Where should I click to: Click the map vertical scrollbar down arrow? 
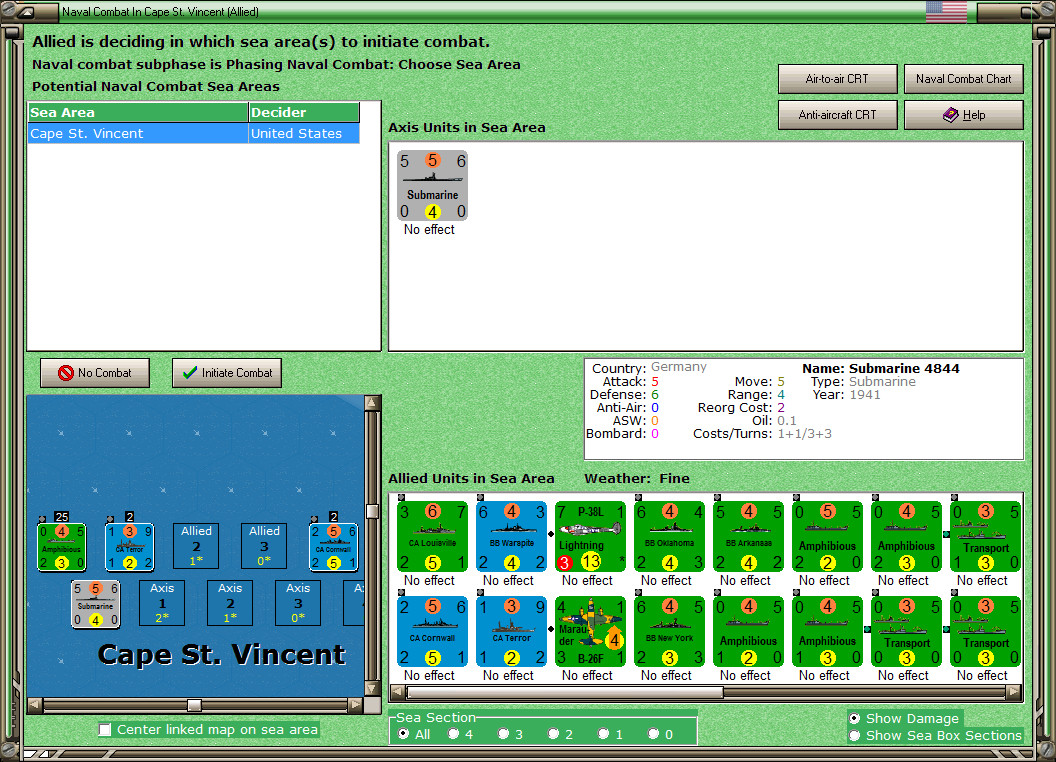[x=372, y=689]
